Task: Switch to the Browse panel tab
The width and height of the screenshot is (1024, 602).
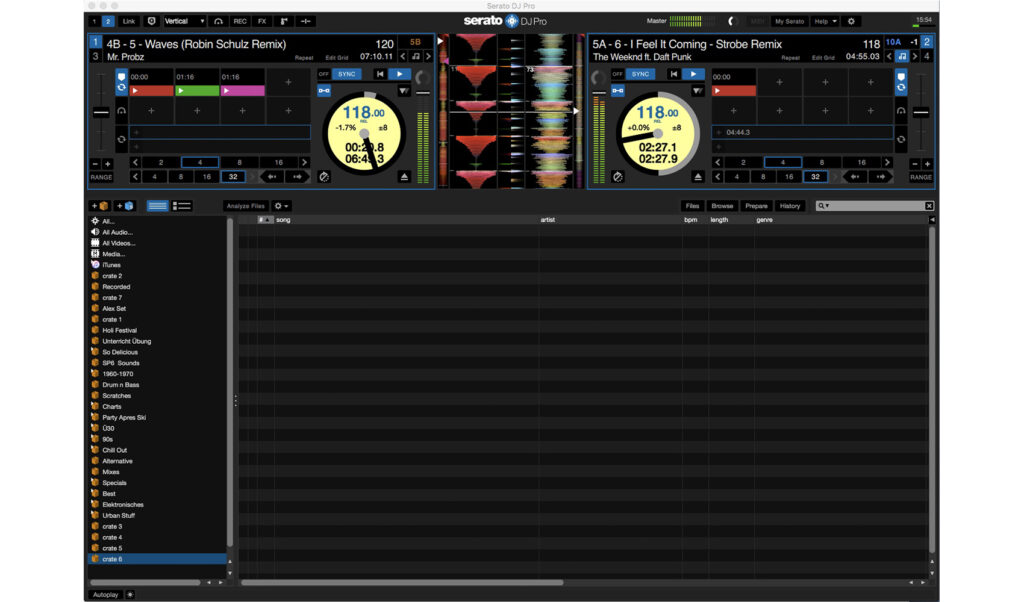Action: pyautogui.click(x=722, y=206)
